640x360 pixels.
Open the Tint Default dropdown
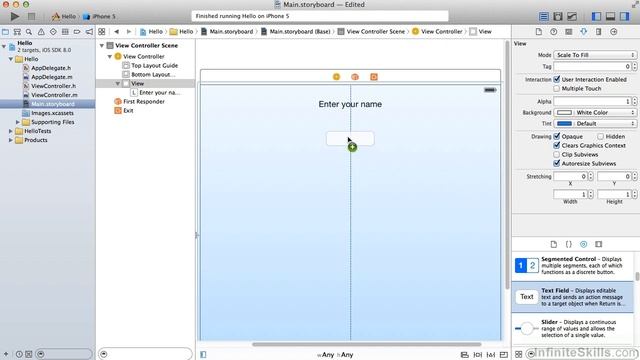(606, 123)
